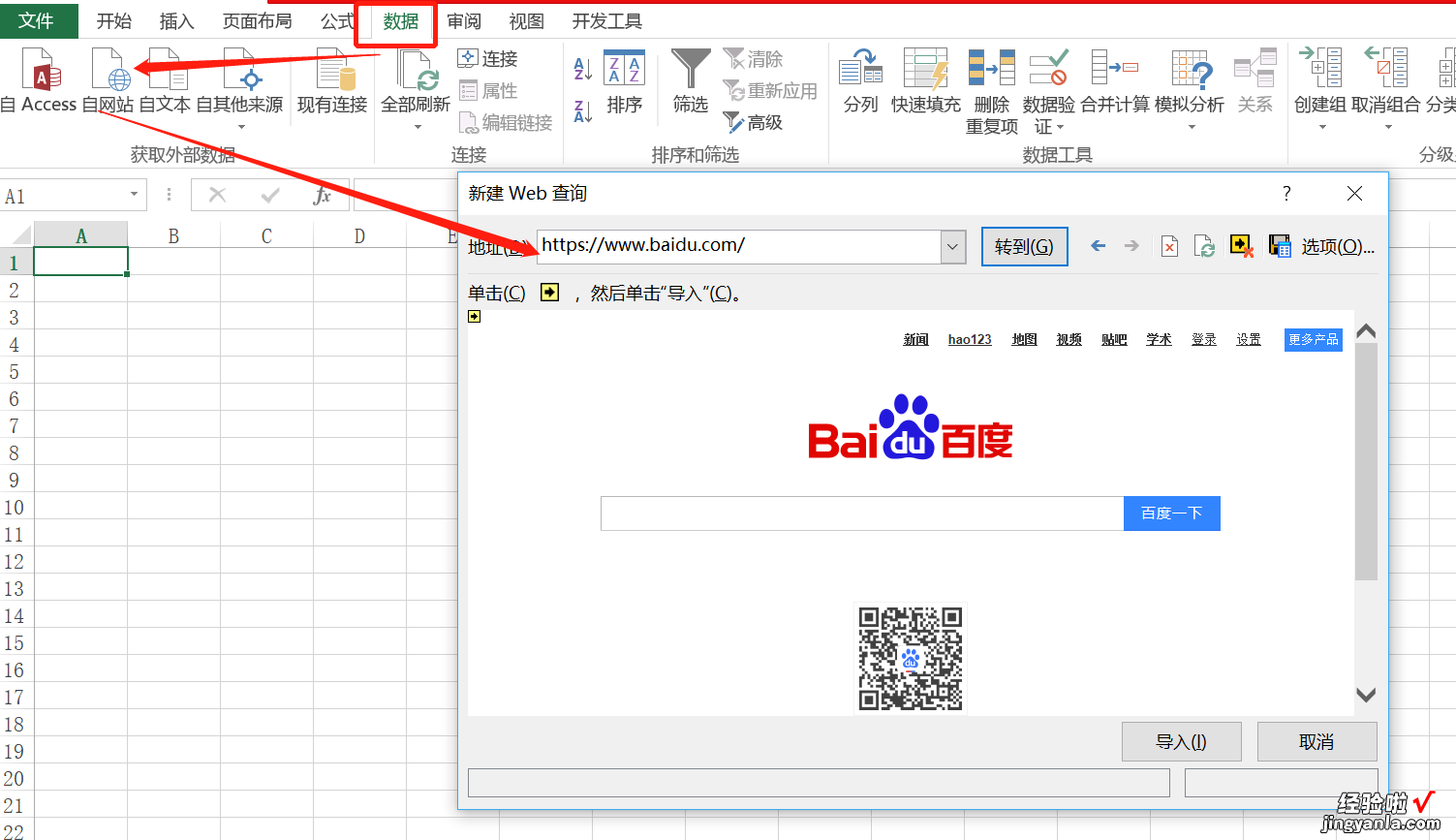Open the 视频 link on Baidu page
The width and height of the screenshot is (1456, 840).
point(1069,340)
